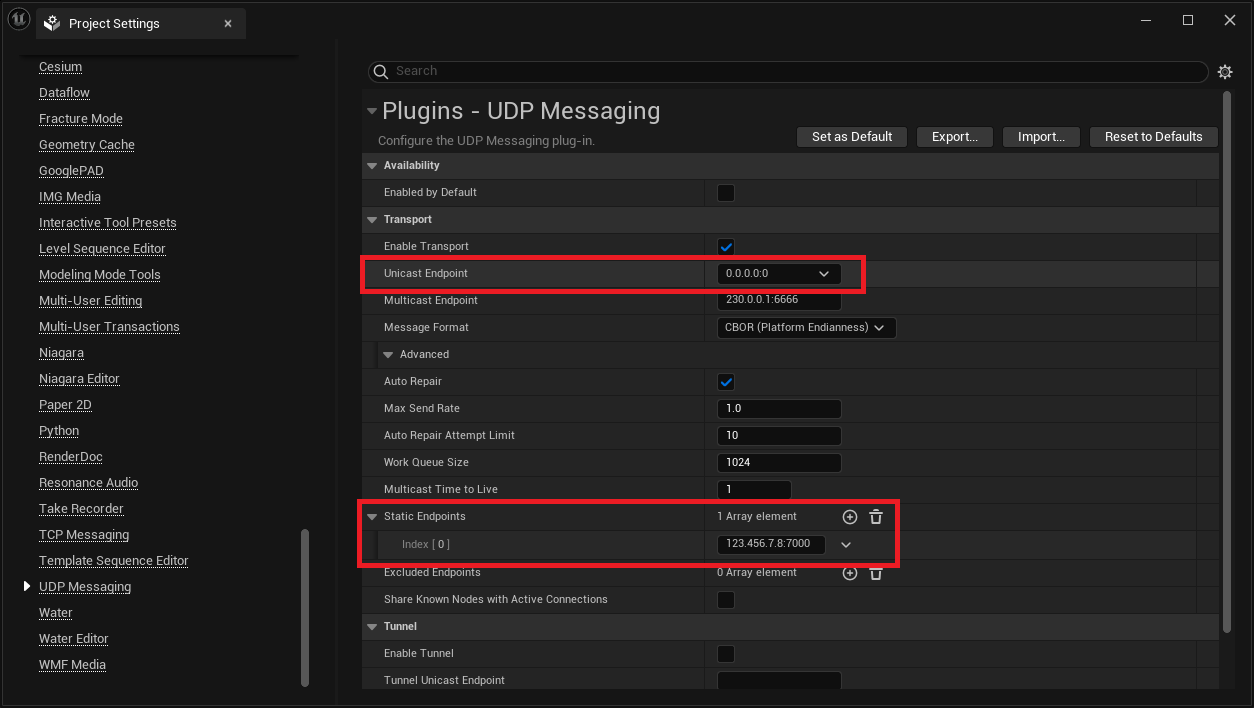
Task: Expand UDP Messaging in the left sidebar
Action: click(27, 586)
